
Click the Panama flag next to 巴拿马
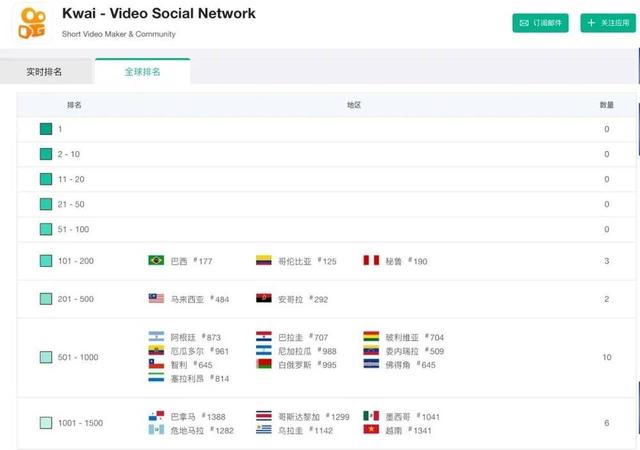(156, 416)
